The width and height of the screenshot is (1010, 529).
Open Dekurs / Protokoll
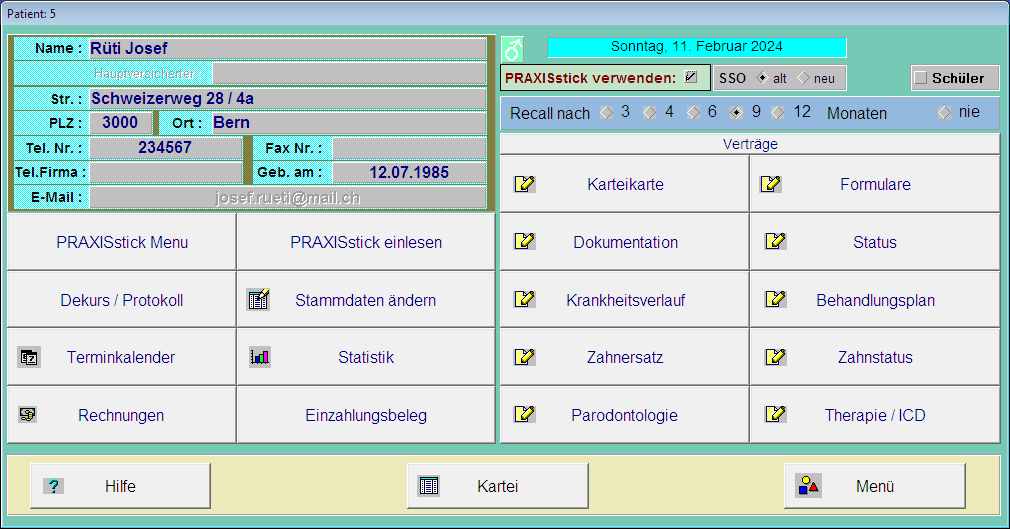(122, 300)
